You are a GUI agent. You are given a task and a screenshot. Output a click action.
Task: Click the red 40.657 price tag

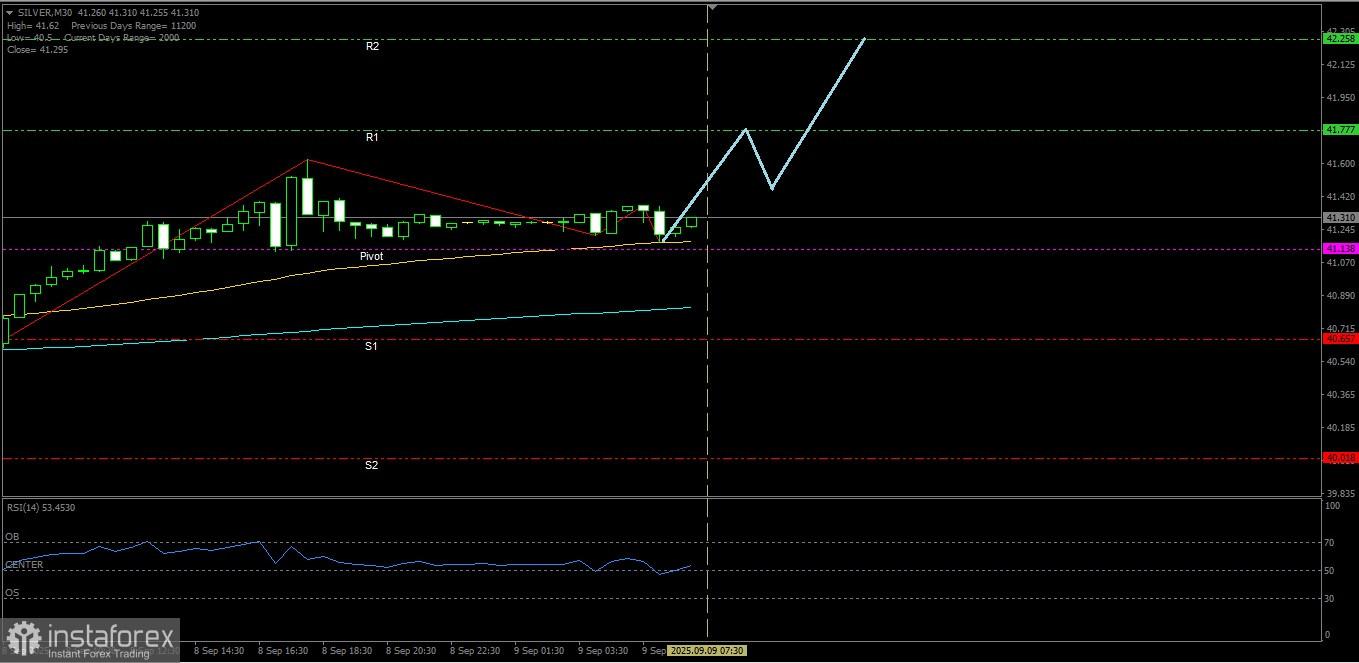pos(1340,338)
